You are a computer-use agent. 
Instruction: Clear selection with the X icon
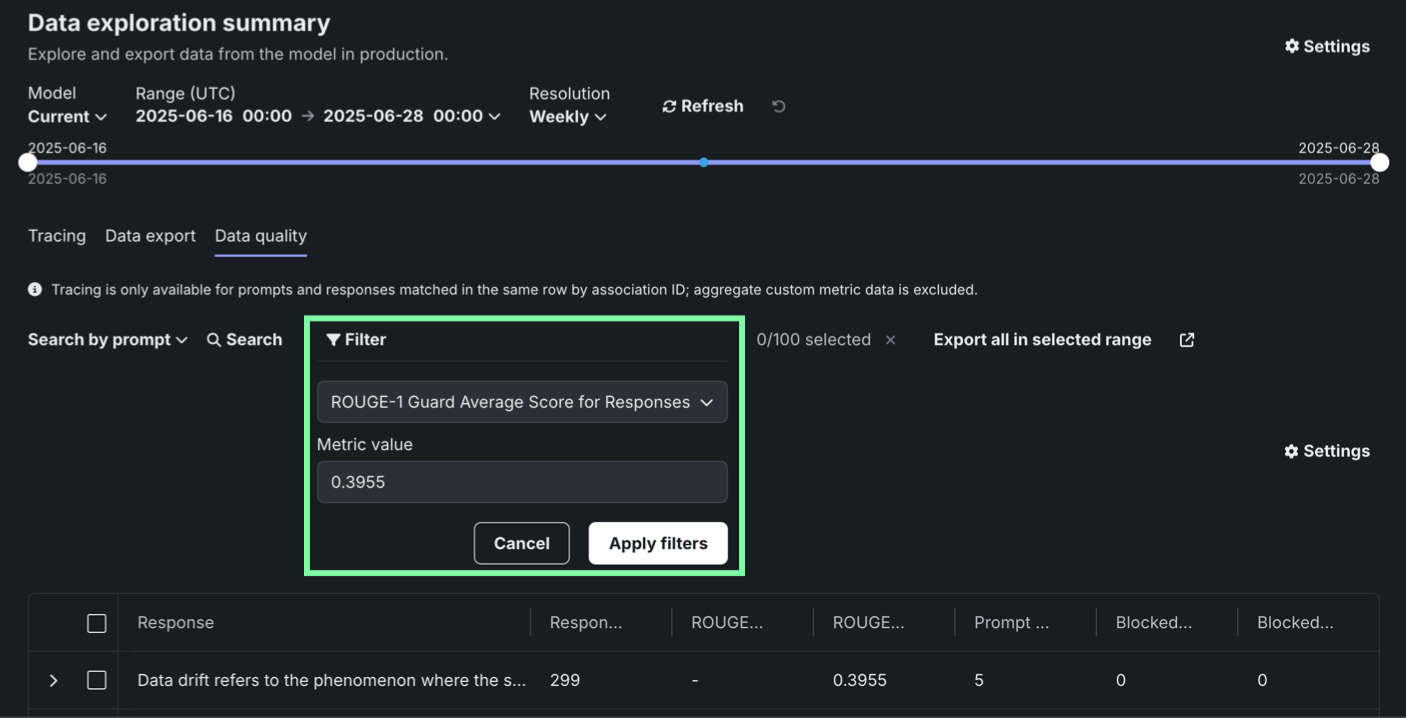tap(890, 340)
